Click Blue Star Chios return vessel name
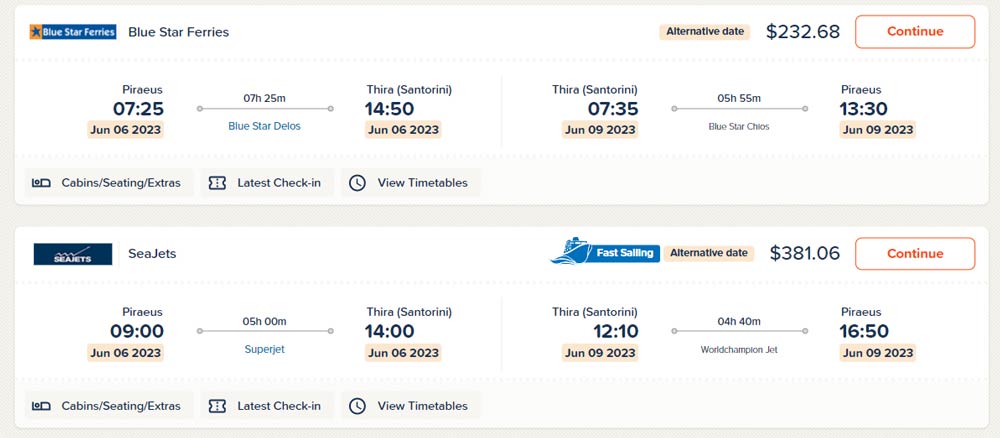The image size is (1000, 438). click(739, 127)
